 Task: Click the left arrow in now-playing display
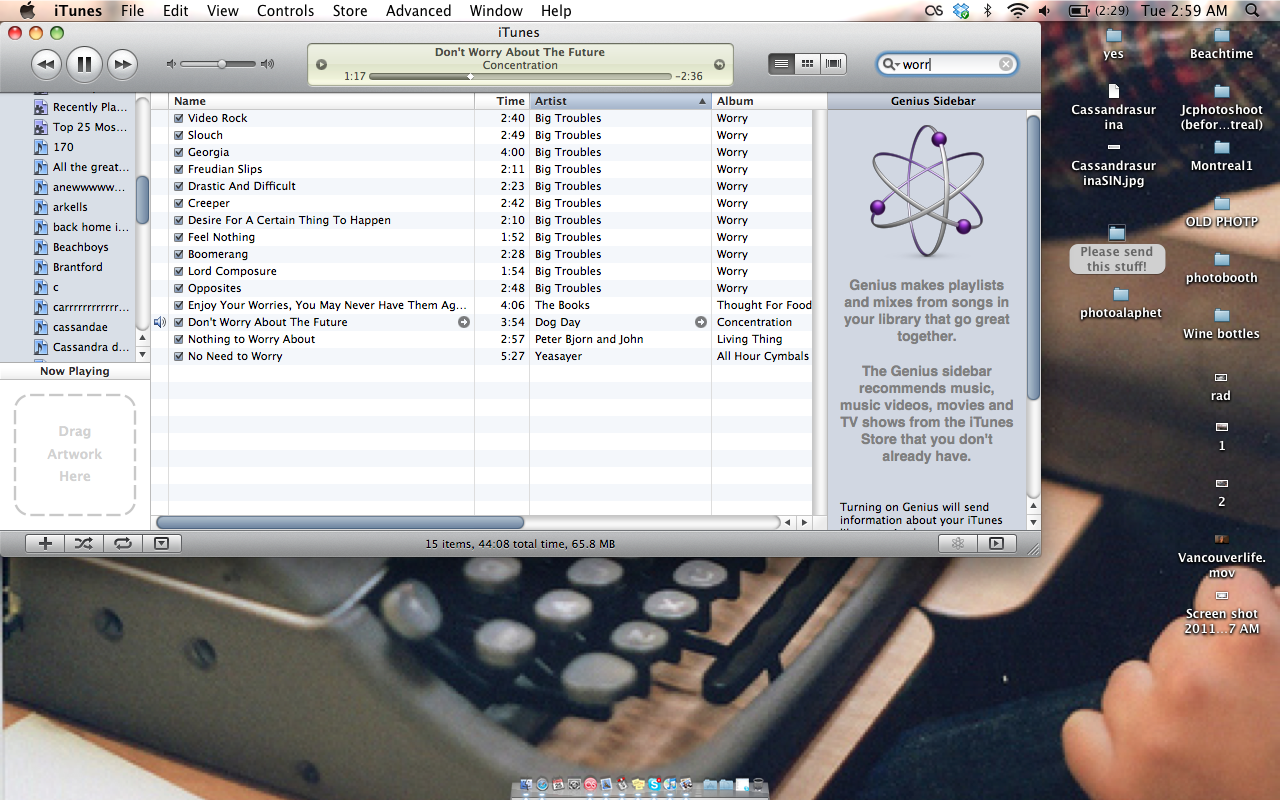321,65
